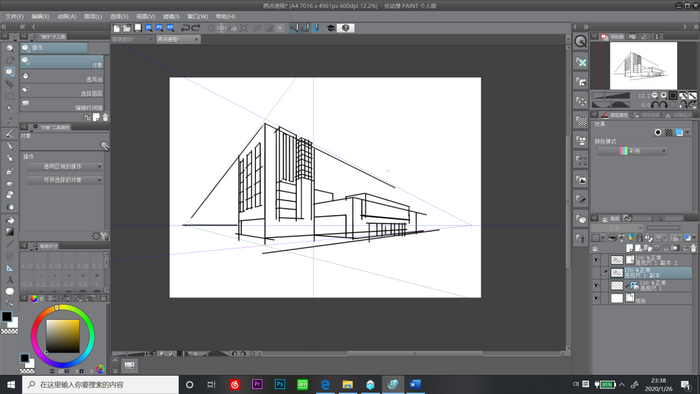This screenshot has height=394, width=700.
Task: Click the trash icon in Layers panel
Action: click(693, 248)
